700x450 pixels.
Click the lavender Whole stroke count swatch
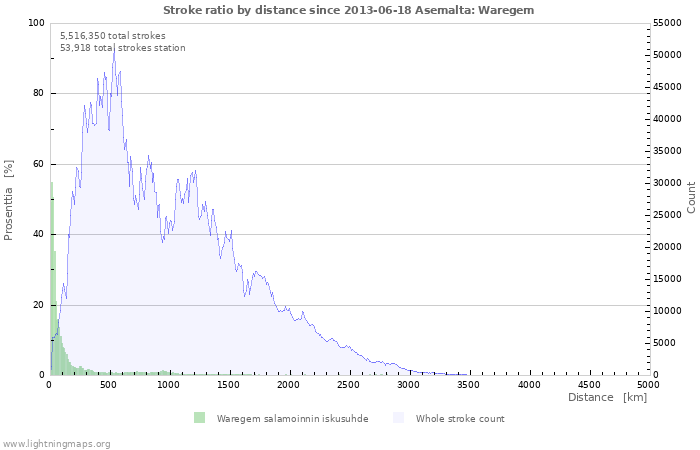point(398,418)
